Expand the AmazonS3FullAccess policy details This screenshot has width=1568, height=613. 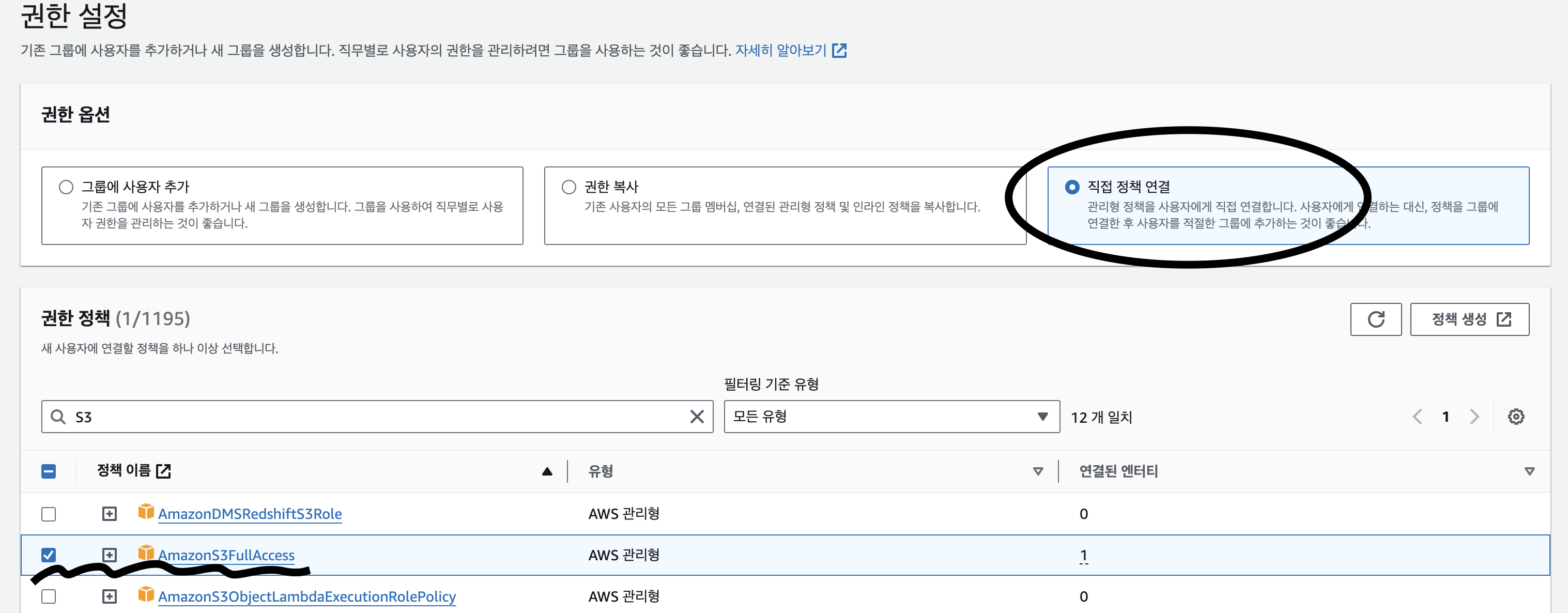(109, 555)
